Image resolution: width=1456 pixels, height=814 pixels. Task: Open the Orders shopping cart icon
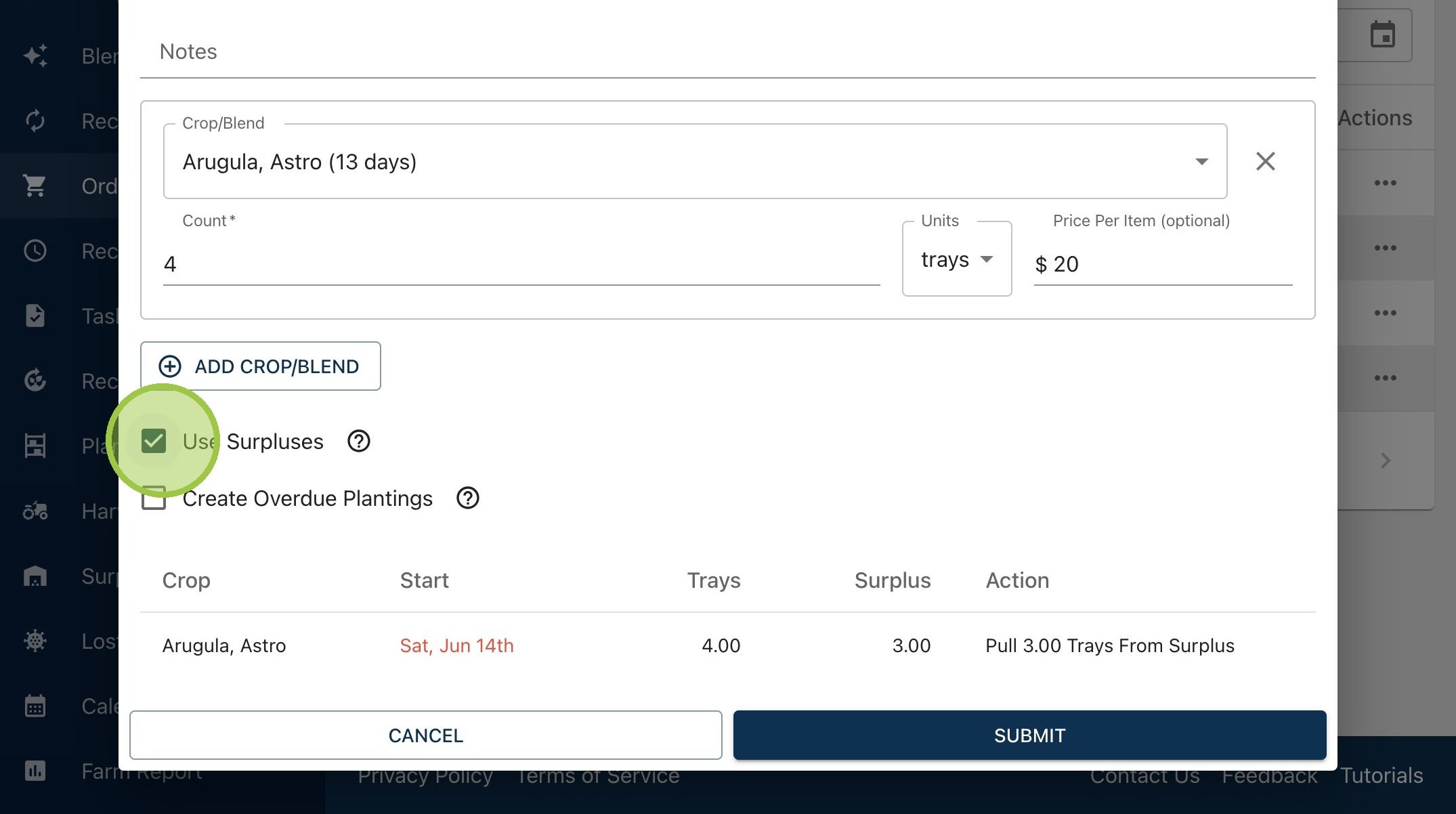tap(35, 186)
